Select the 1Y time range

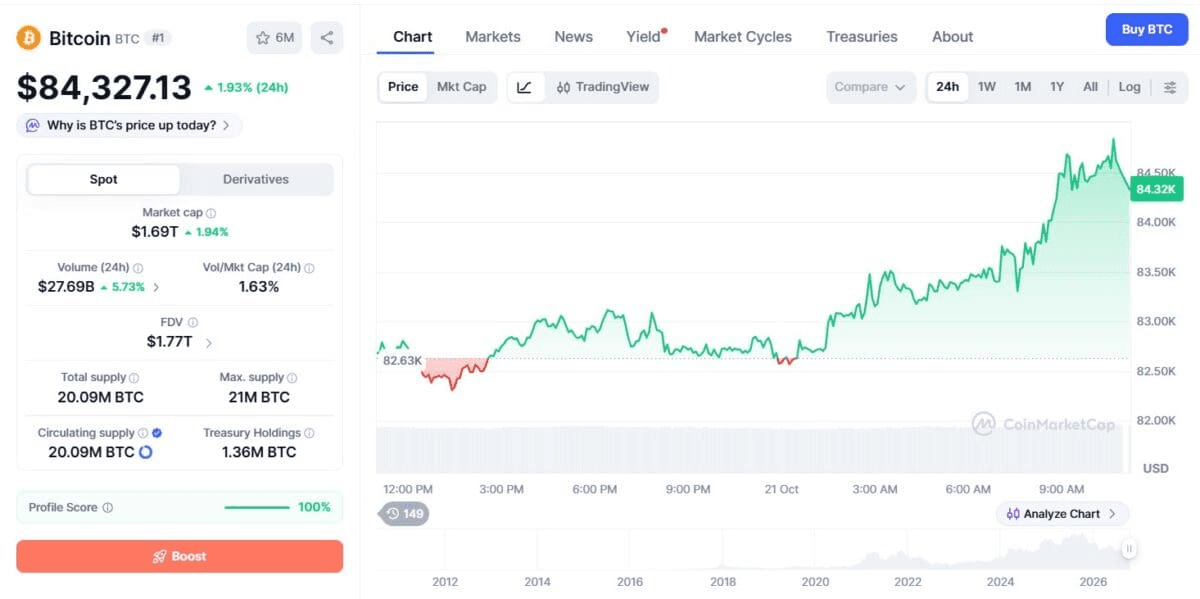[x=1057, y=87]
